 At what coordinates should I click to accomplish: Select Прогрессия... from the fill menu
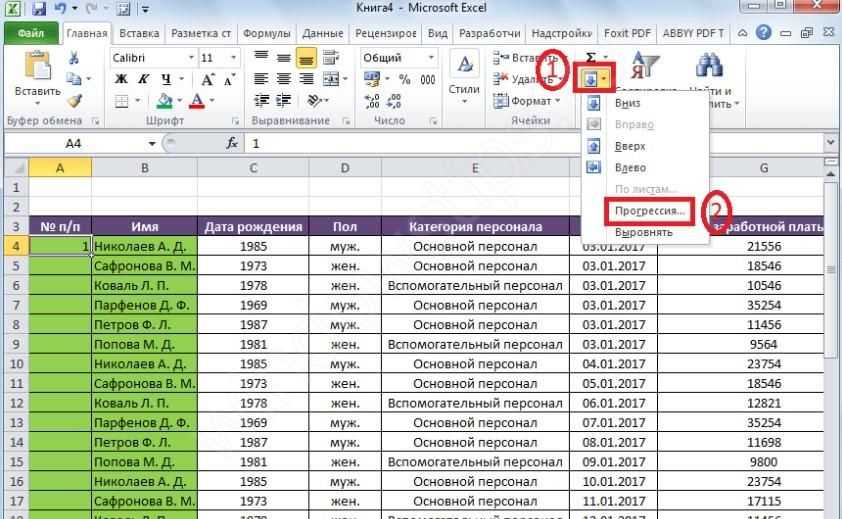pos(649,211)
